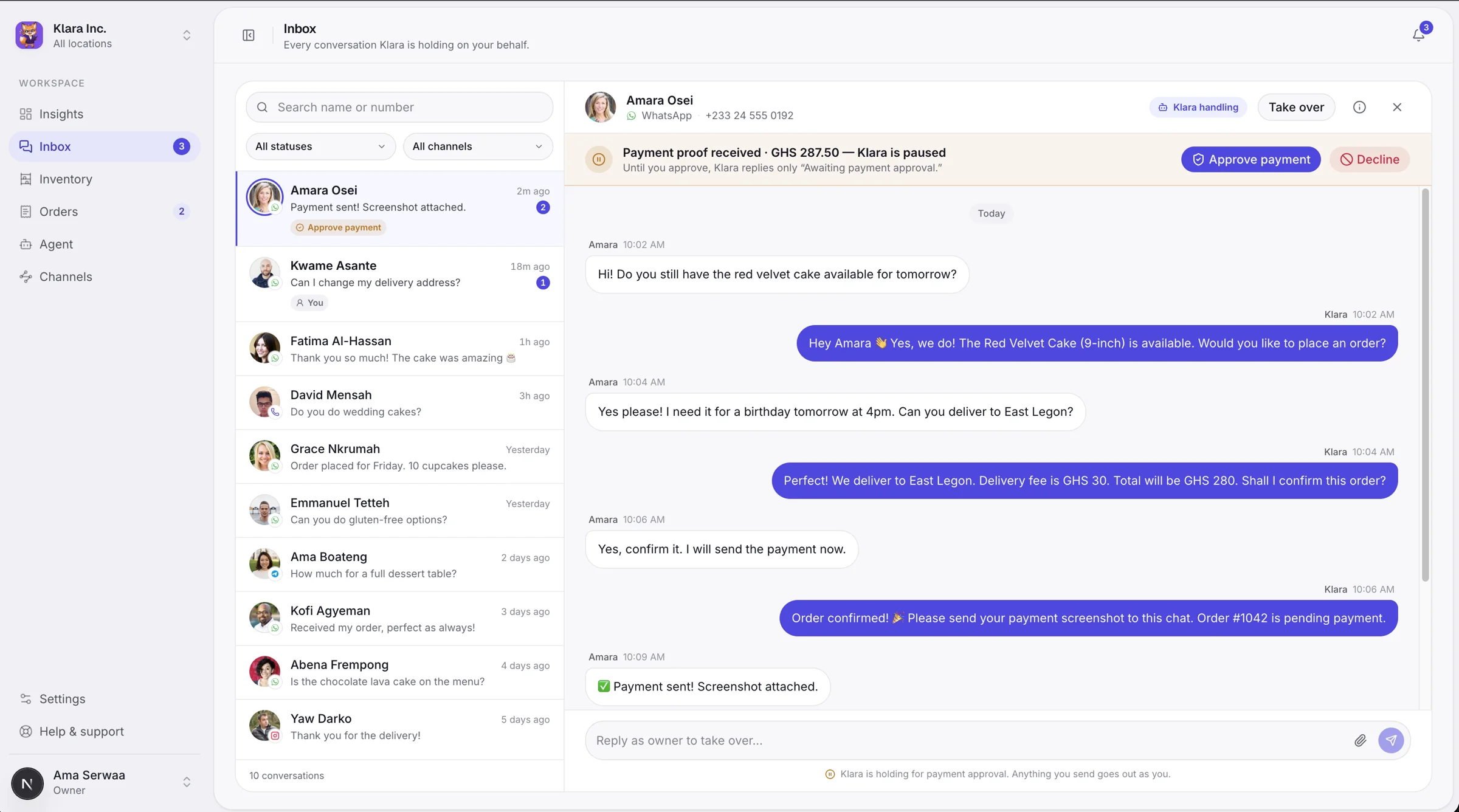This screenshot has height=812, width=1459.
Task: Open Inventory in the sidebar
Action: 105,179
